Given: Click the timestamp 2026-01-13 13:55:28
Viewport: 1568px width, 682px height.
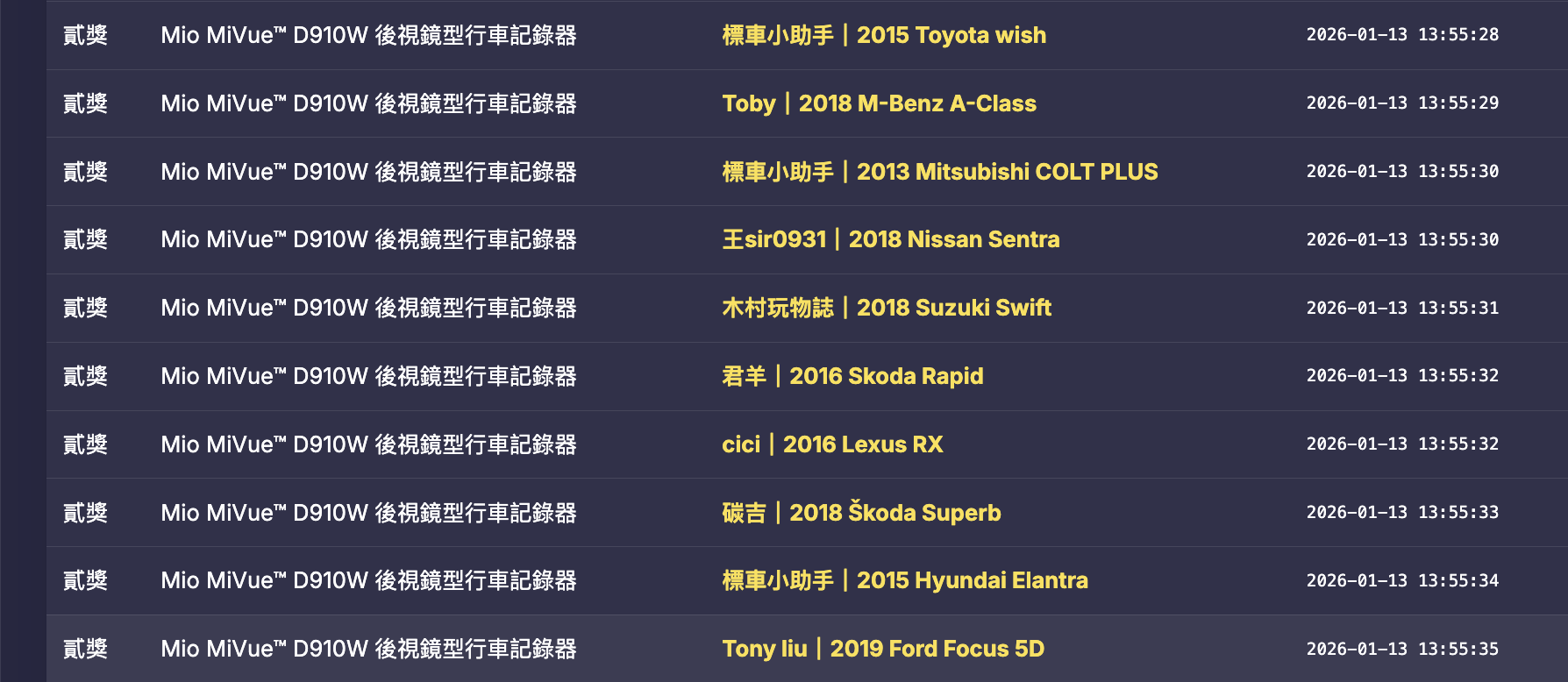Looking at the screenshot, I should coord(1401,35).
